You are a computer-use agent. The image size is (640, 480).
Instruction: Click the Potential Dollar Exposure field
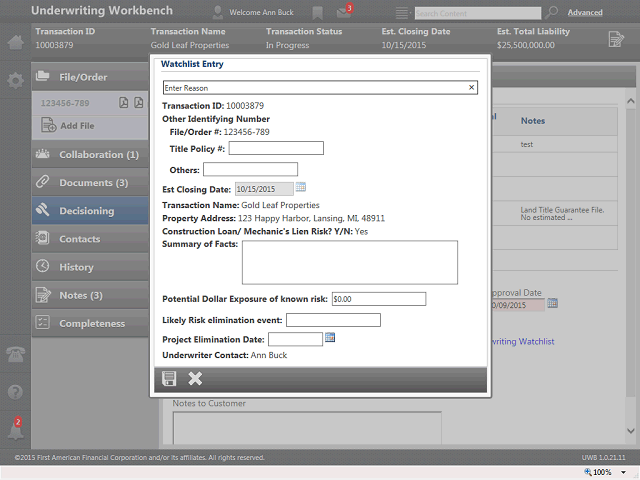(x=379, y=299)
